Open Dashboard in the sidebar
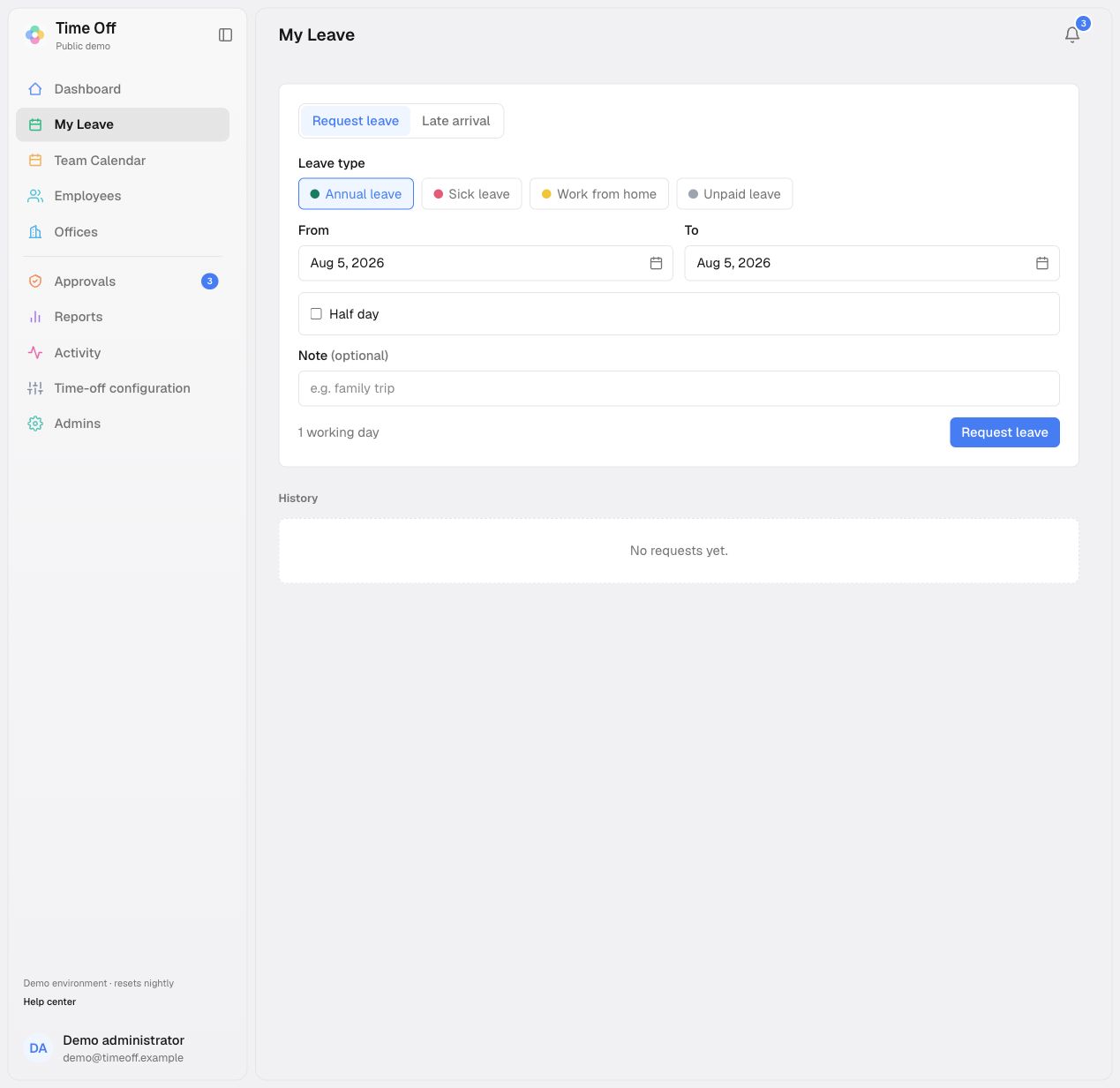Screen dimensions: 1120x1088 (x=123, y=89)
